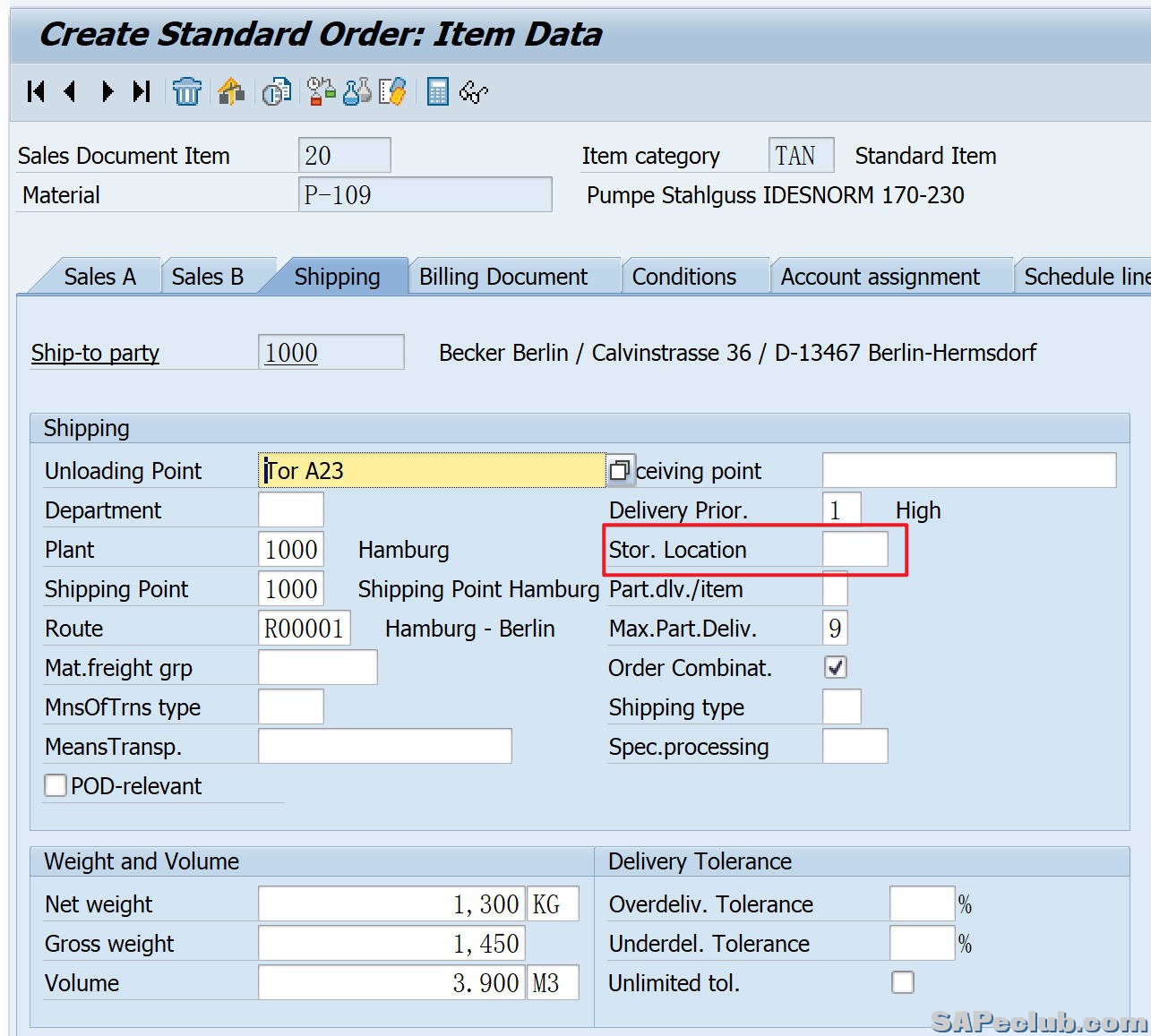
Task: Tick the Part.dlv./item box
Action: 835,589
